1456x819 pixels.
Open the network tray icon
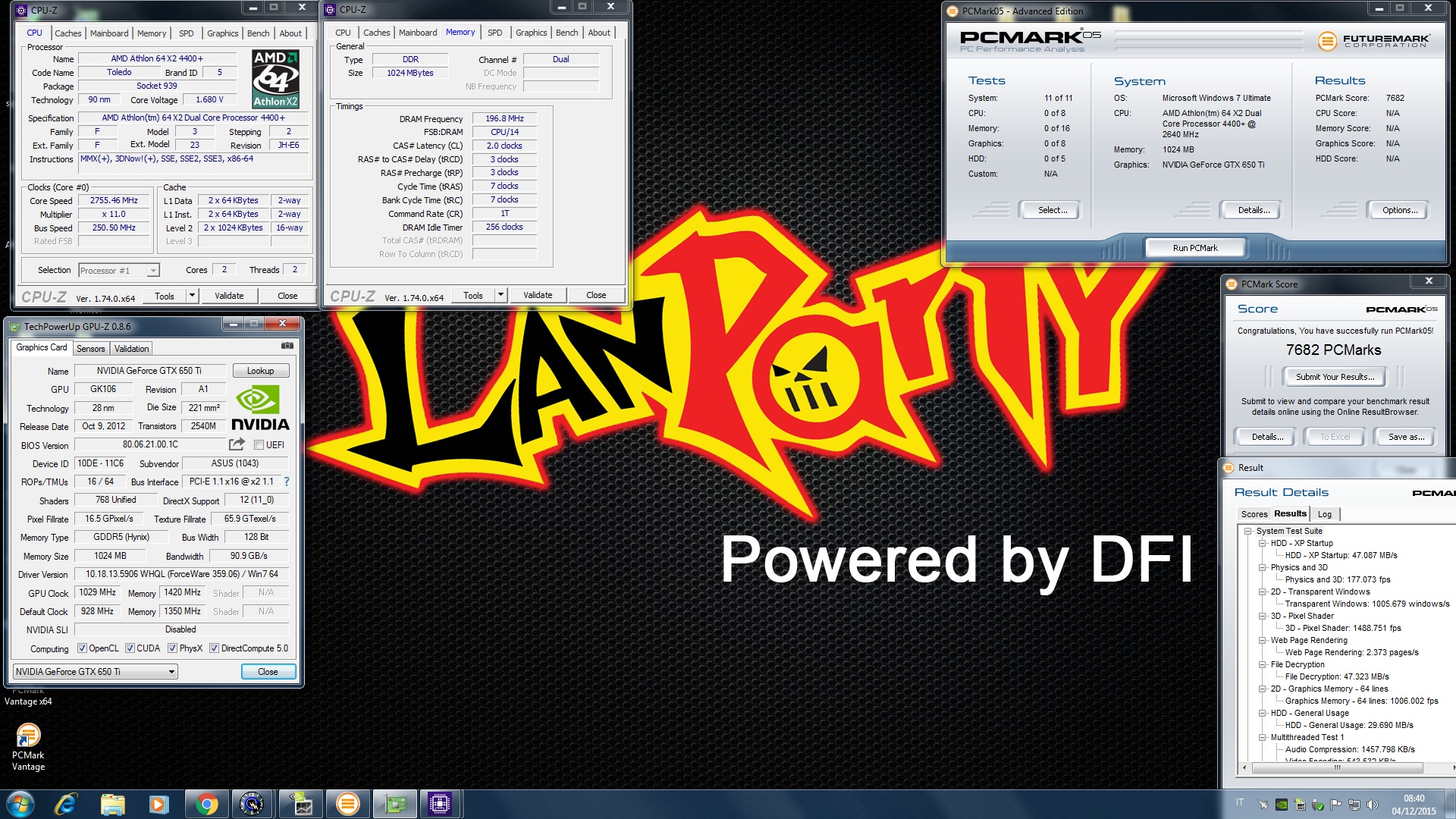tap(1354, 805)
